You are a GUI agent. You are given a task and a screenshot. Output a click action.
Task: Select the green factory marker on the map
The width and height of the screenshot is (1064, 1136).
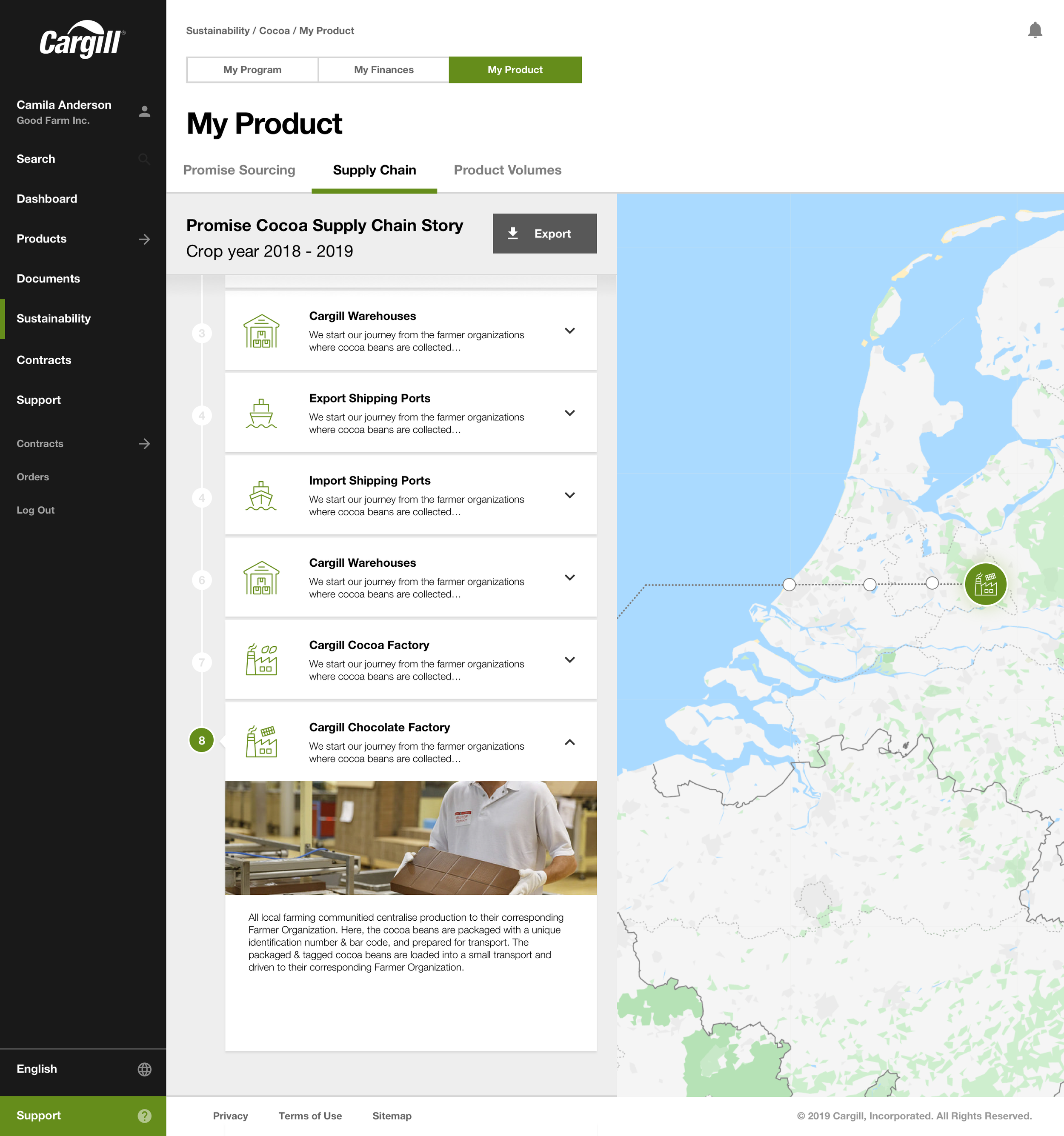click(x=986, y=584)
